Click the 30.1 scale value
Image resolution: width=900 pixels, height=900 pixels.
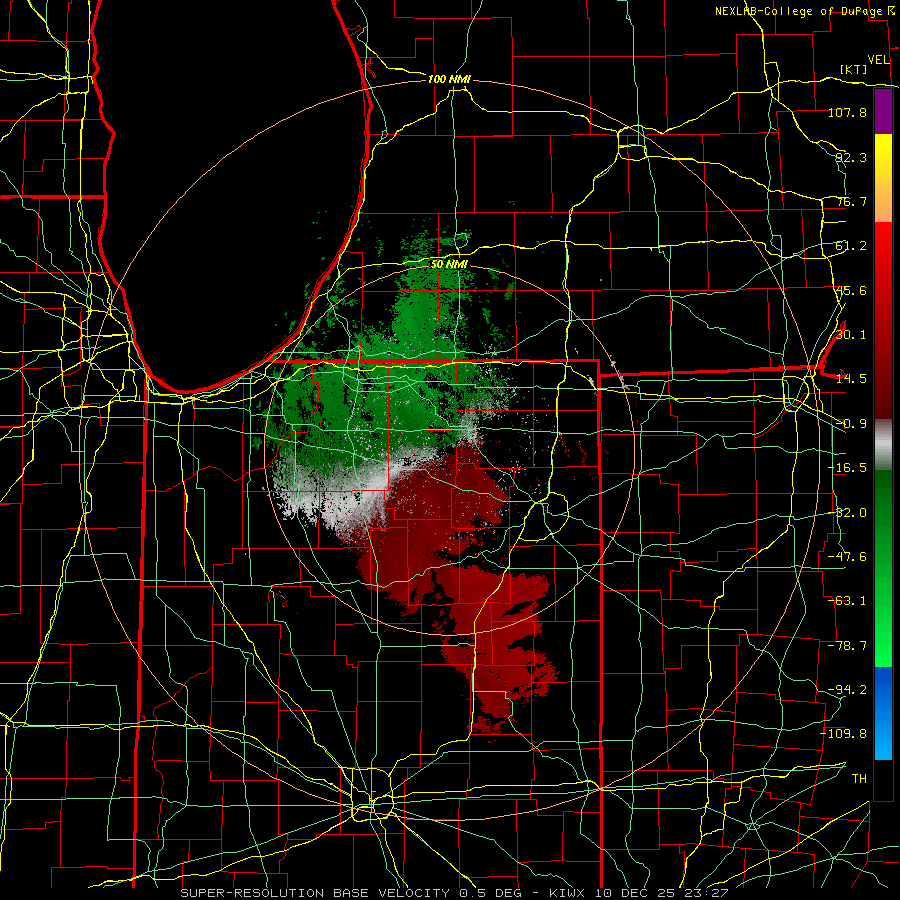click(x=851, y=335)
